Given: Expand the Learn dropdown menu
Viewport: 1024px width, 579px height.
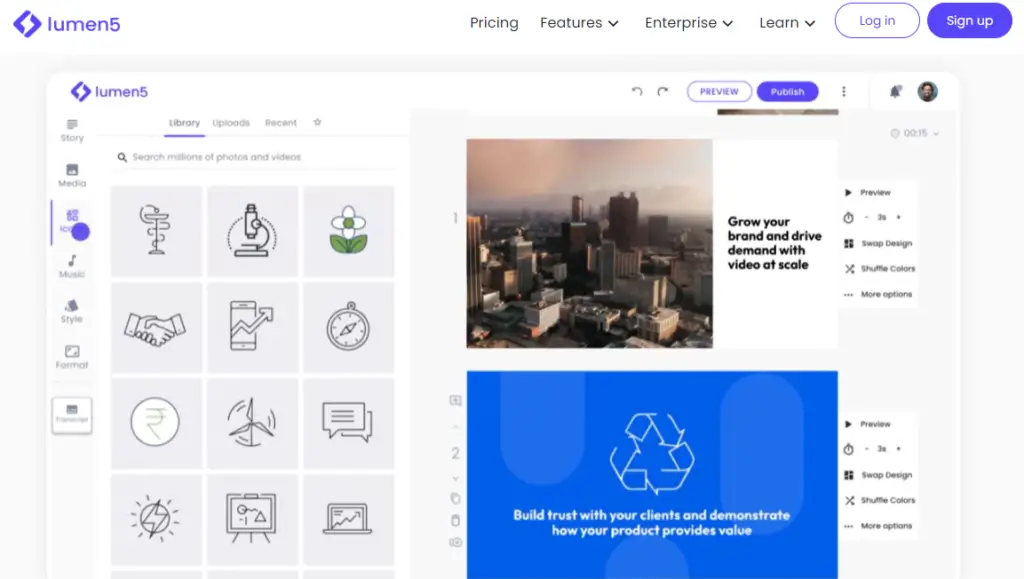Looking at the screenshot, I should tap(788, 23).
